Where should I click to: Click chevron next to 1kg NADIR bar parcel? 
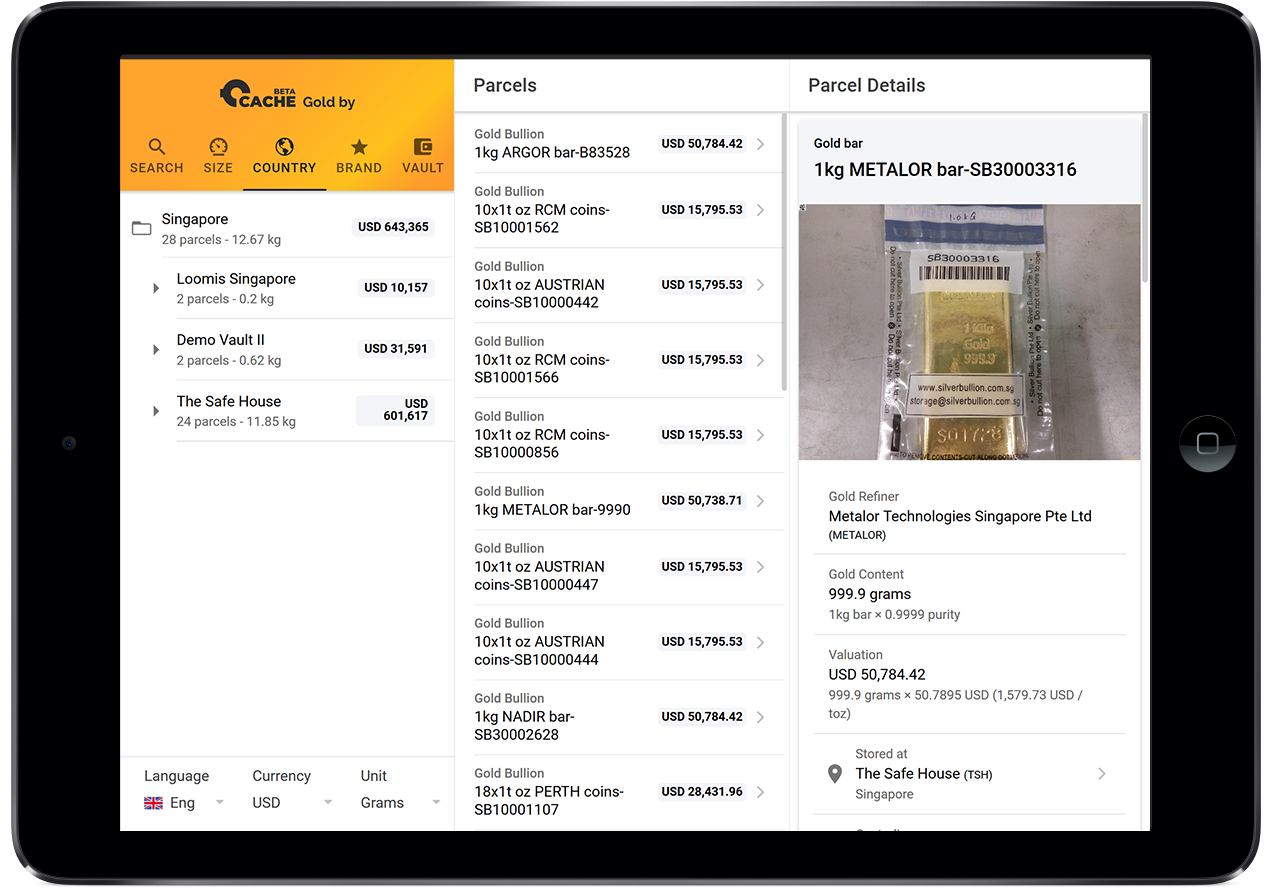click(x=761, y=717)
